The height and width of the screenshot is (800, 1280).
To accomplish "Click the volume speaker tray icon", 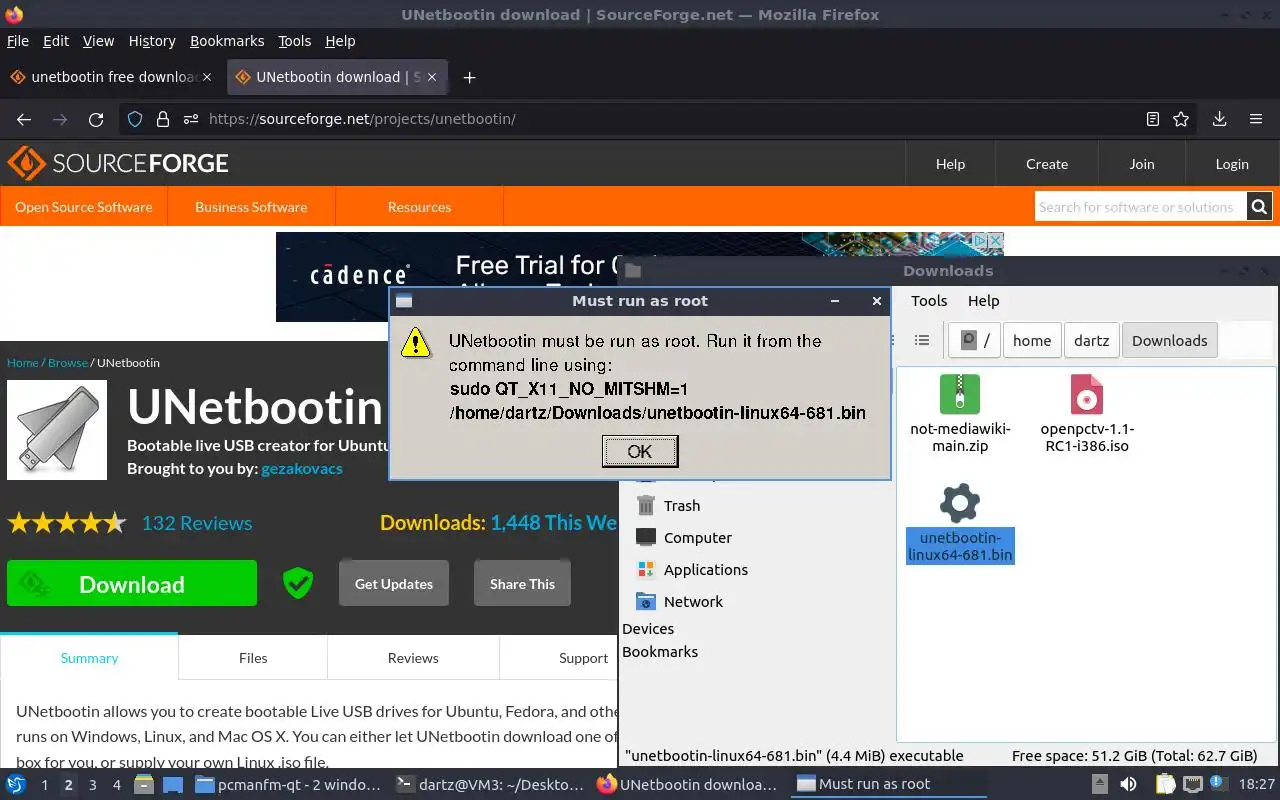I will point(1128,784).
